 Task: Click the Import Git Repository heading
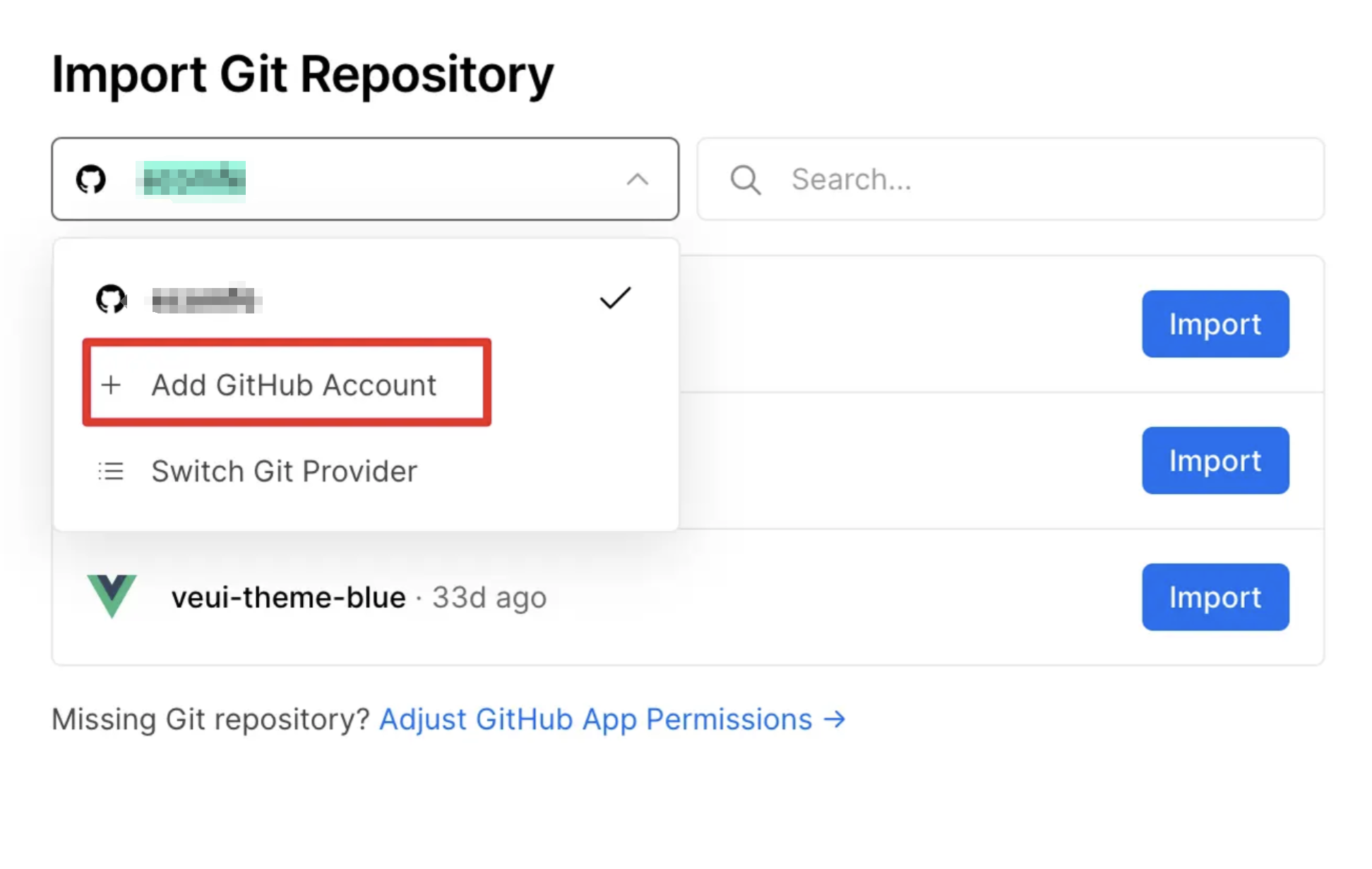click(x=302, y=75)
